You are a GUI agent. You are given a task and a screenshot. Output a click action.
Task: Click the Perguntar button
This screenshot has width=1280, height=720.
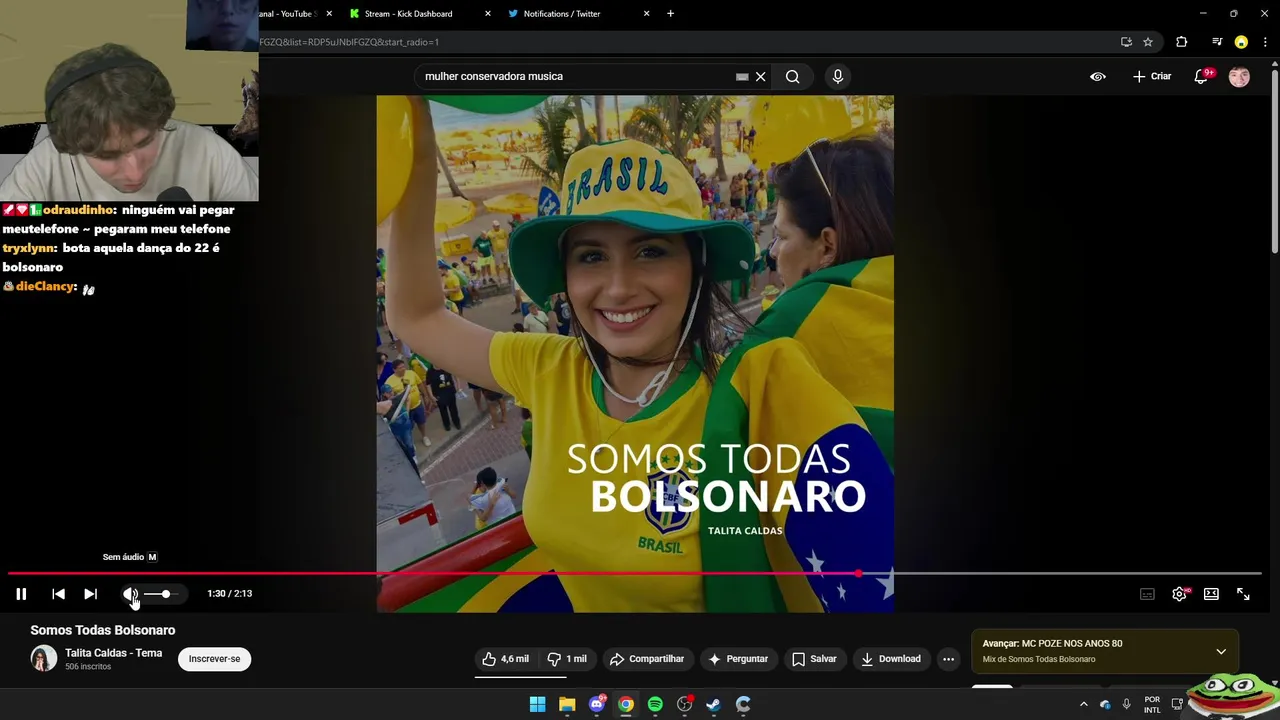[738, 659]
